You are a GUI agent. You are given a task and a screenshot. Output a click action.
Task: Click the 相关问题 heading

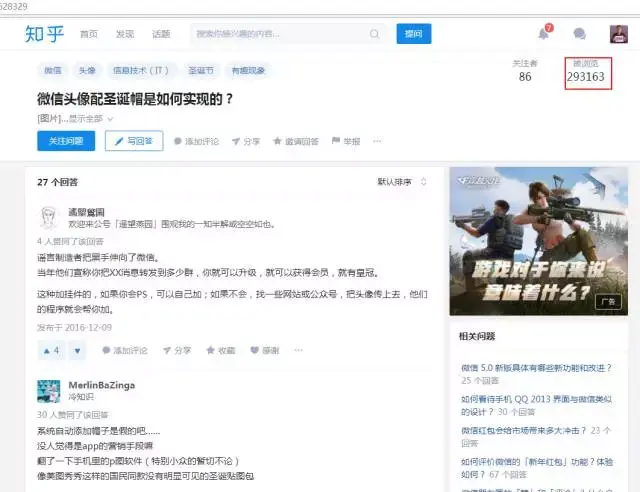point(477,336)
